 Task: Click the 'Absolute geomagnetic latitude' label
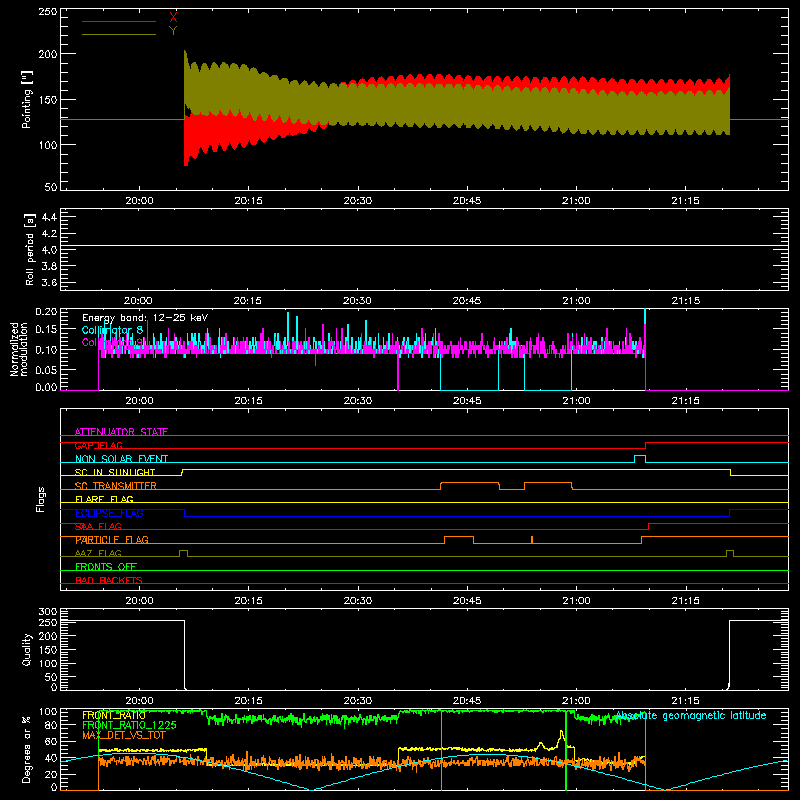[691, 716]
